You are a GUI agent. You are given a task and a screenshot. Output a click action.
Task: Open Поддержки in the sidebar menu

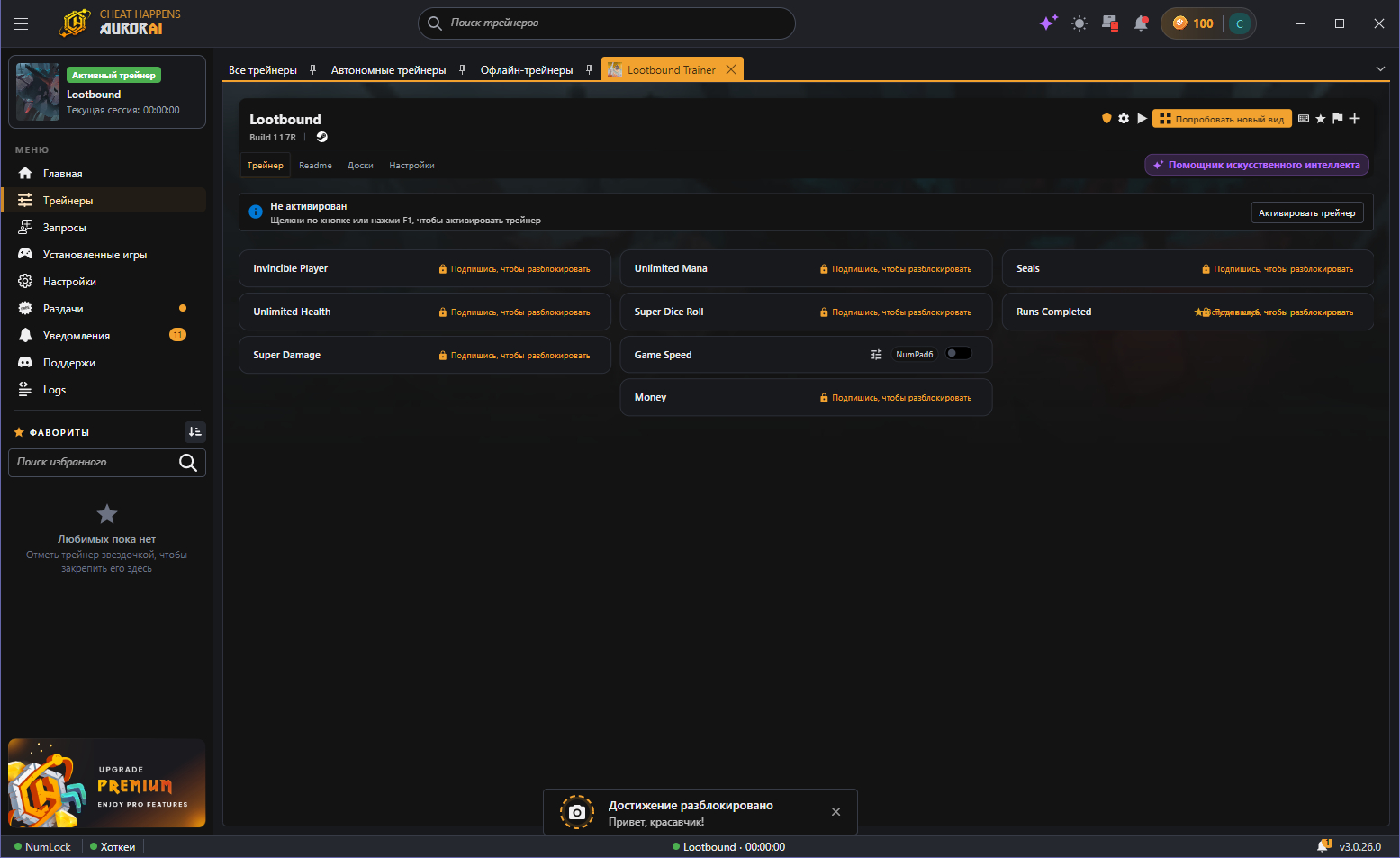click(107, 363)
